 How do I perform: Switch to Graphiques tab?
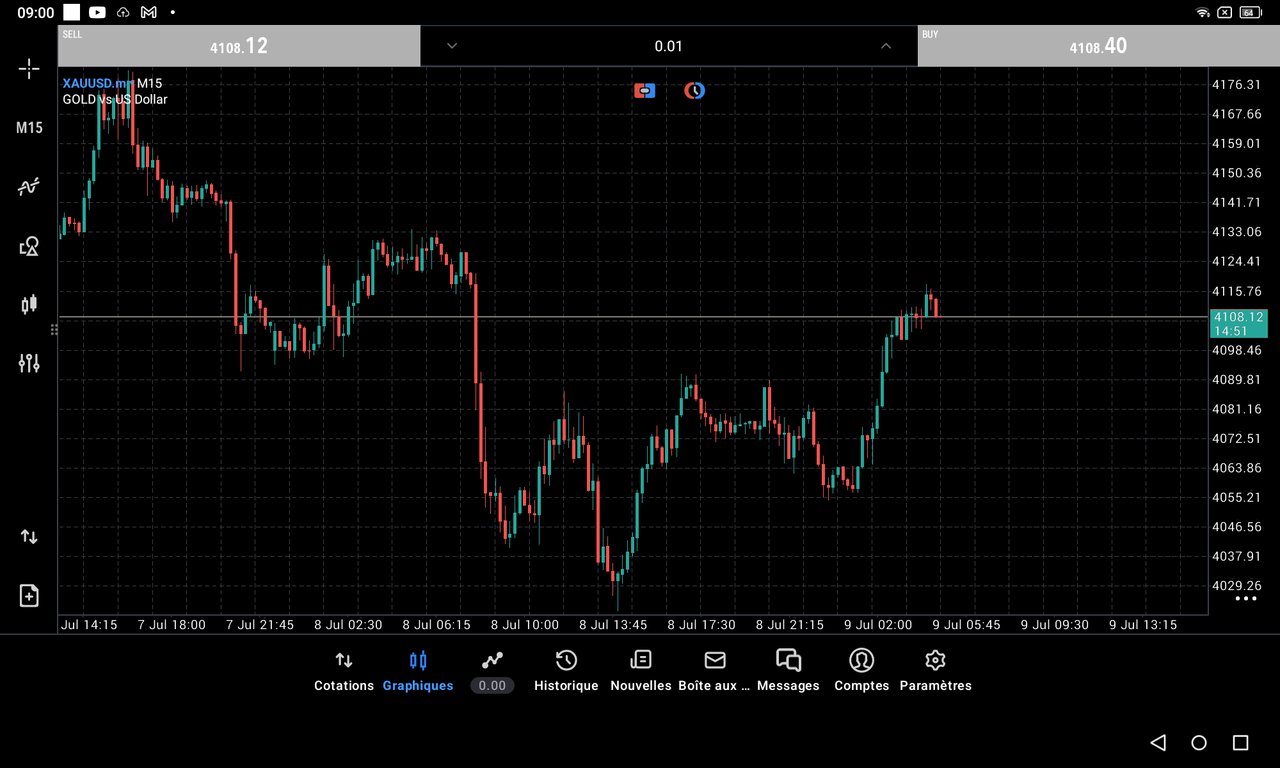tap(418, 671)
